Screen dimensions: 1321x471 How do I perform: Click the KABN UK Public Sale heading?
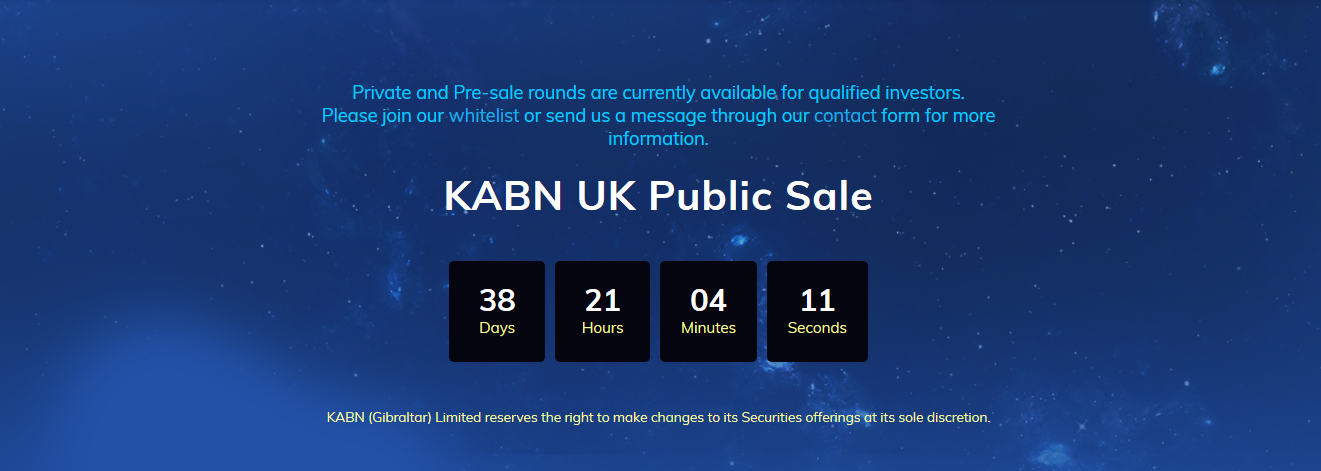click(658, 196)
